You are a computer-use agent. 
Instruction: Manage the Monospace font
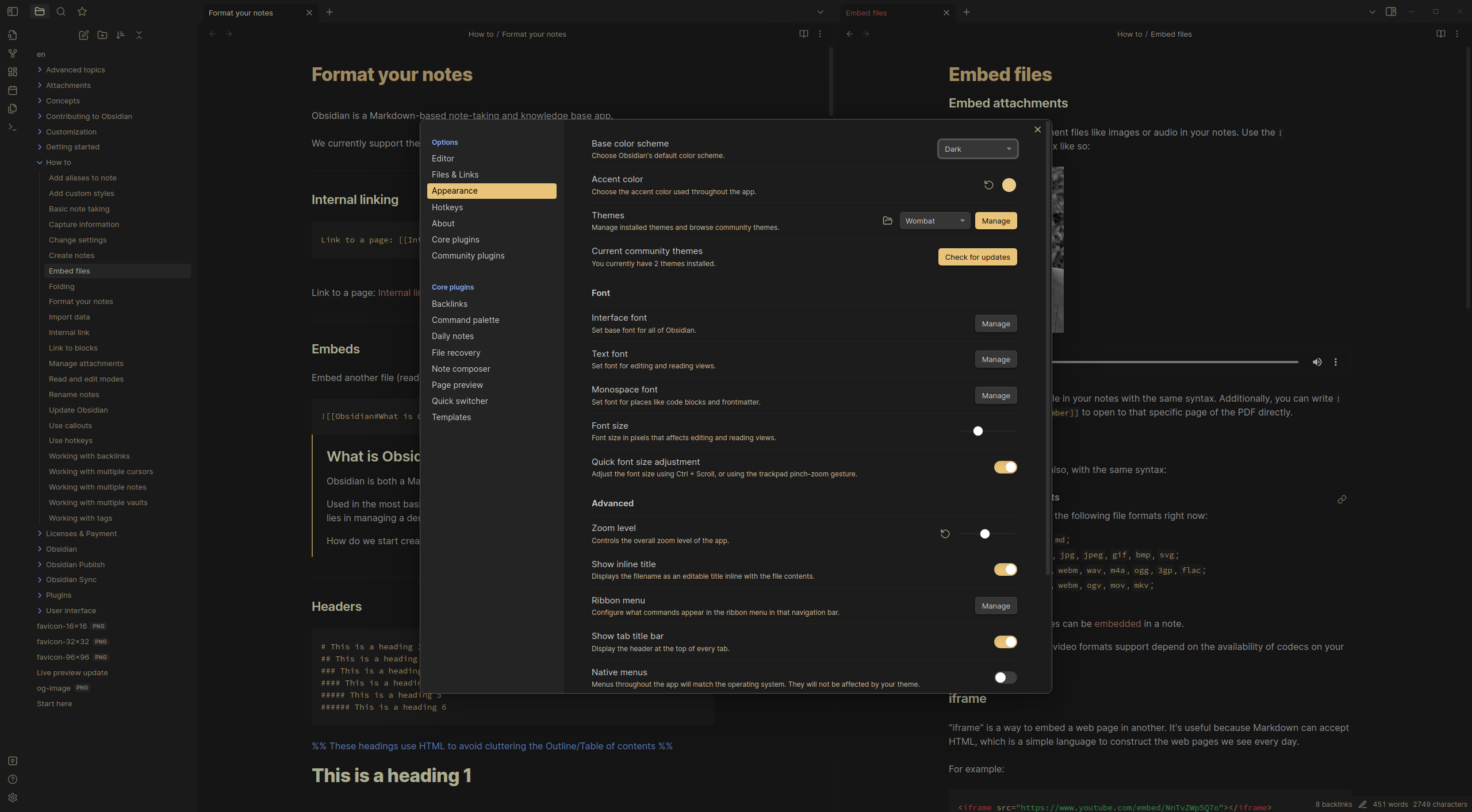coord(996,395)
